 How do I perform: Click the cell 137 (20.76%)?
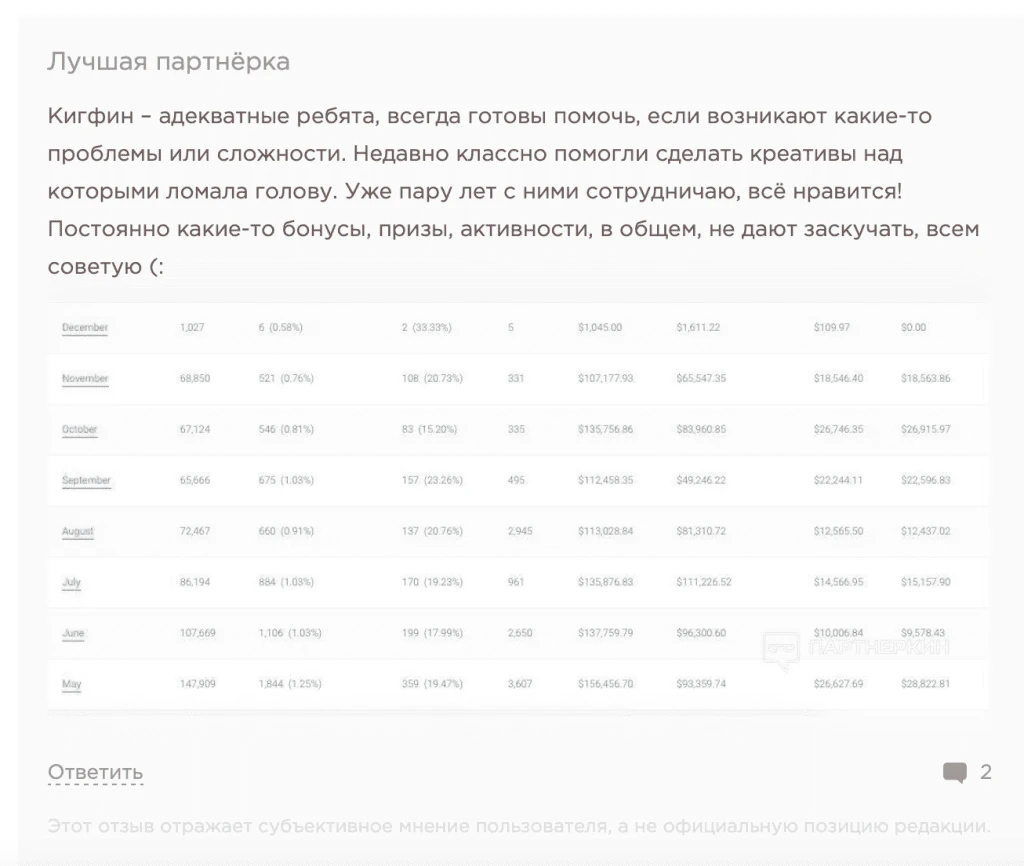point(432,531)
